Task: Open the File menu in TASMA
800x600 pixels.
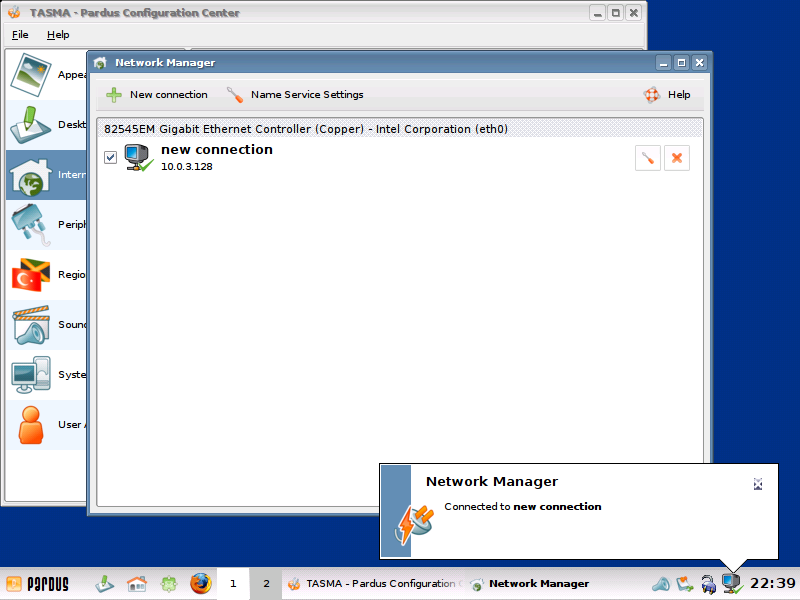Action: coord(20,35)
